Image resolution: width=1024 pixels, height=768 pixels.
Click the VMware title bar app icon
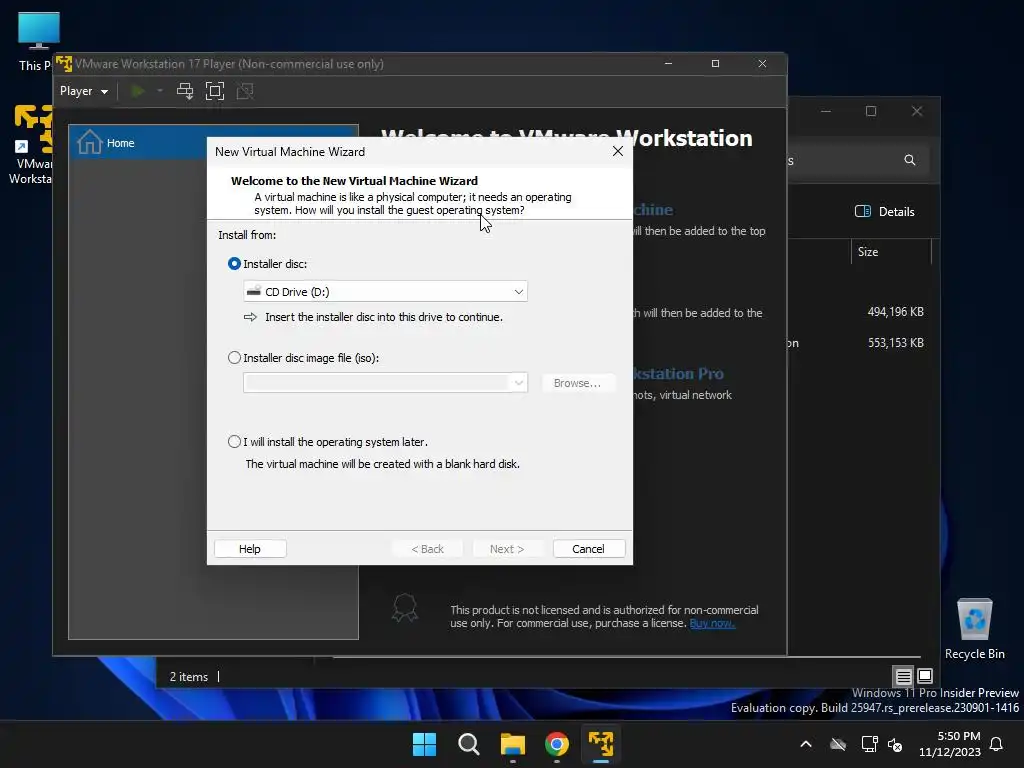point(64,63)
